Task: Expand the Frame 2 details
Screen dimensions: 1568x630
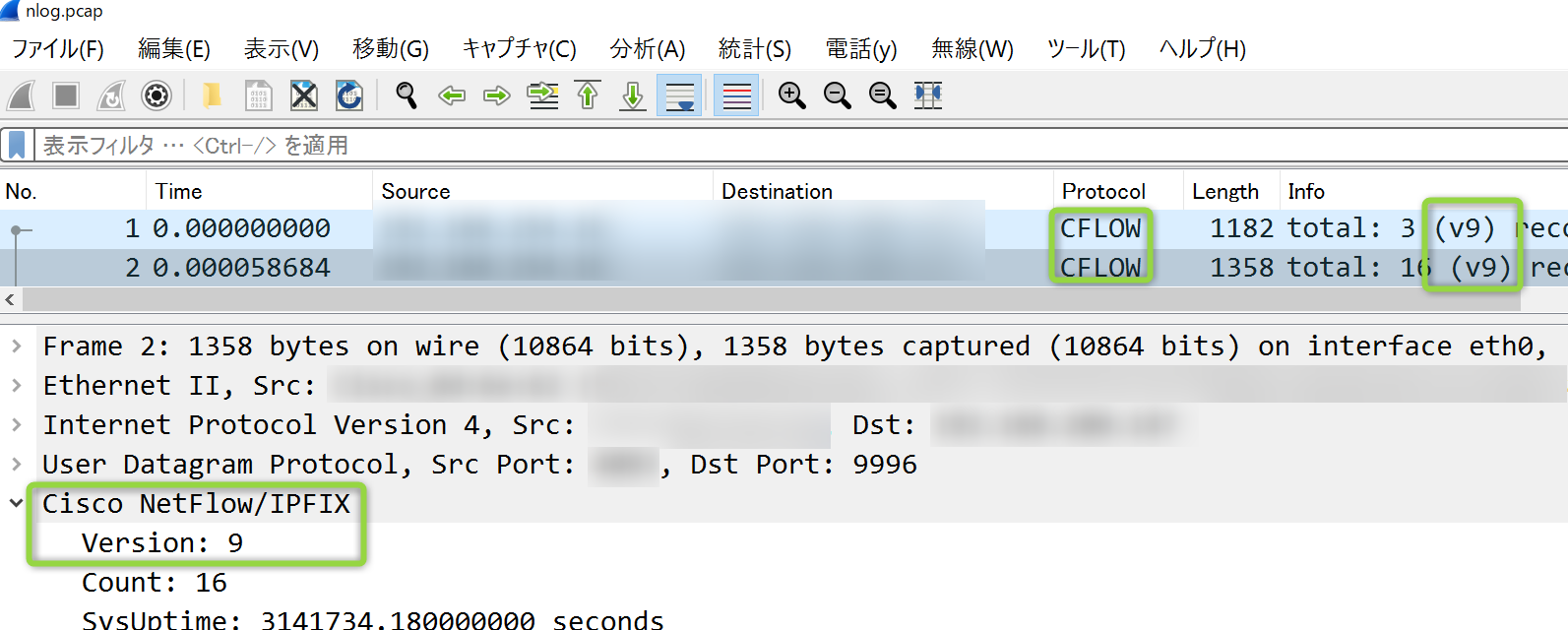Action: coord(17,346)
